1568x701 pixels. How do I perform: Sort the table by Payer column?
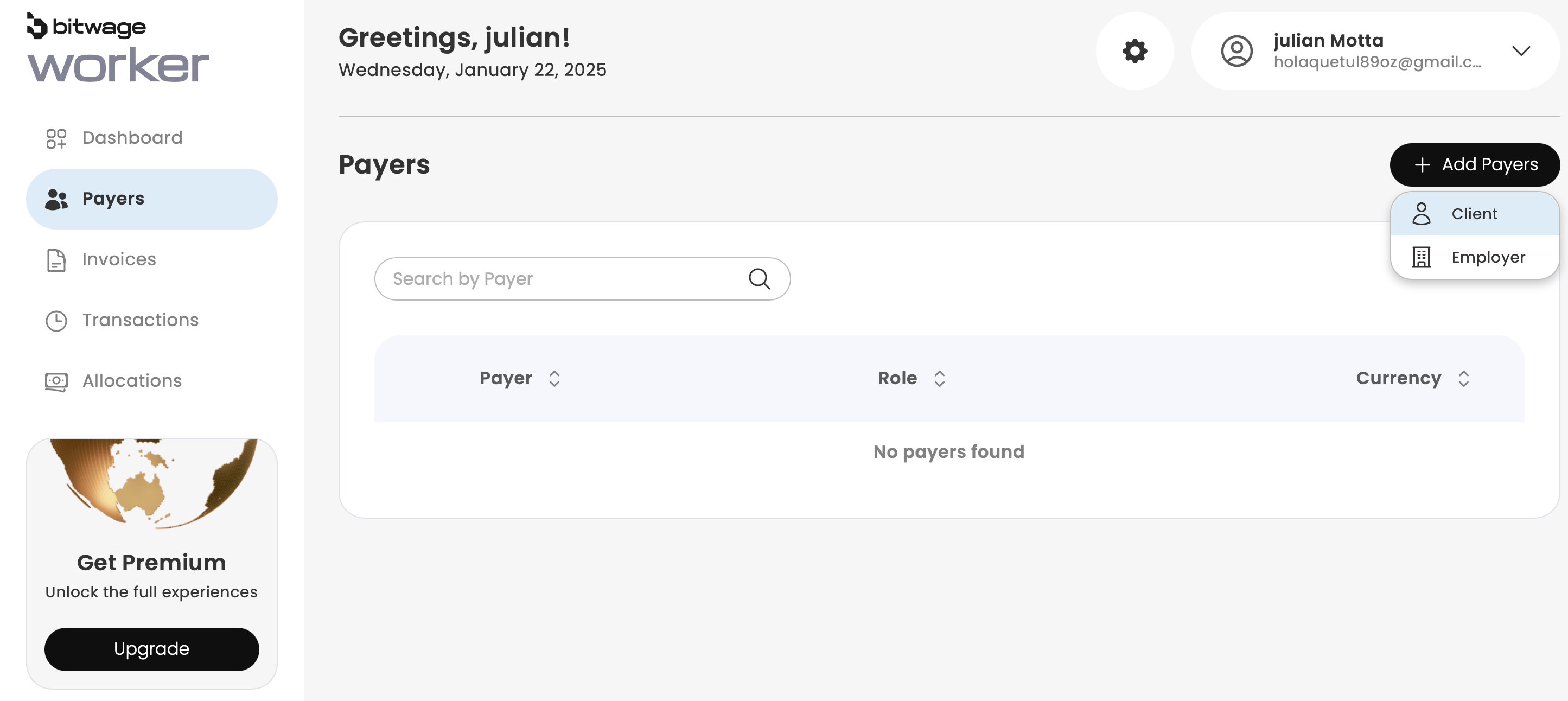click(x=554, y=379)
